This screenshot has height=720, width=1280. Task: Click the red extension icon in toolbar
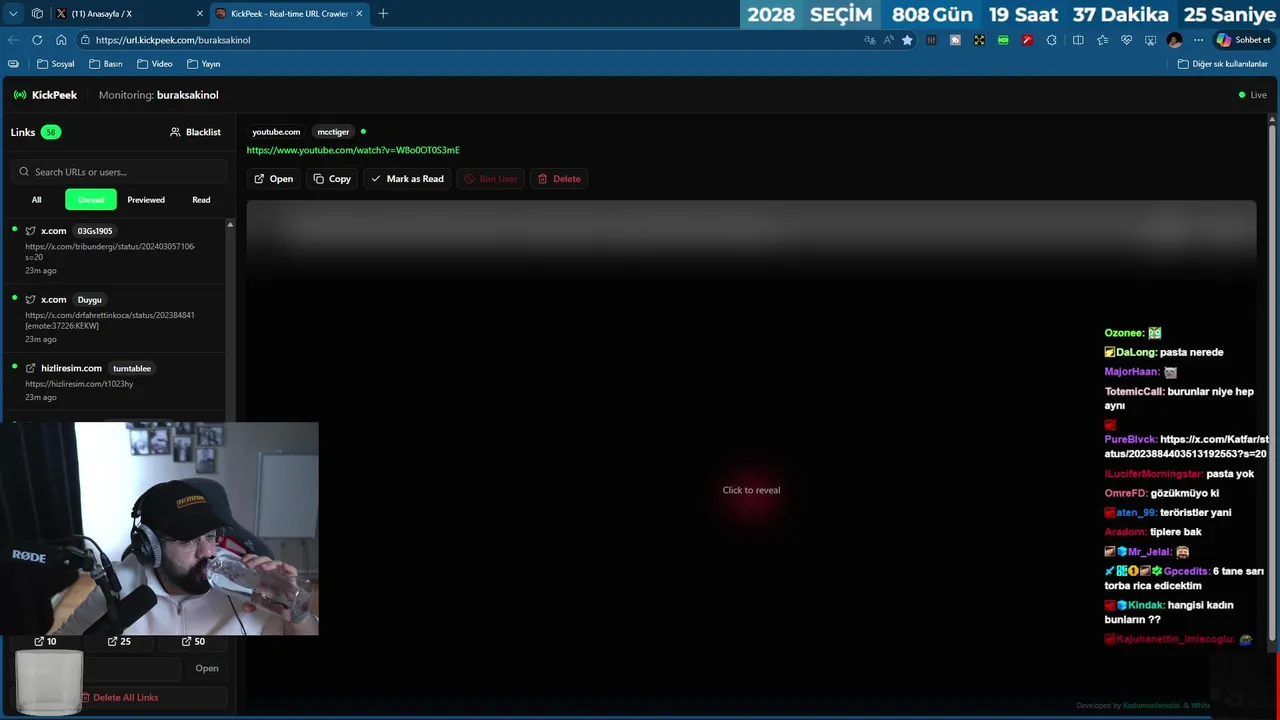(x=1027, y=40)
